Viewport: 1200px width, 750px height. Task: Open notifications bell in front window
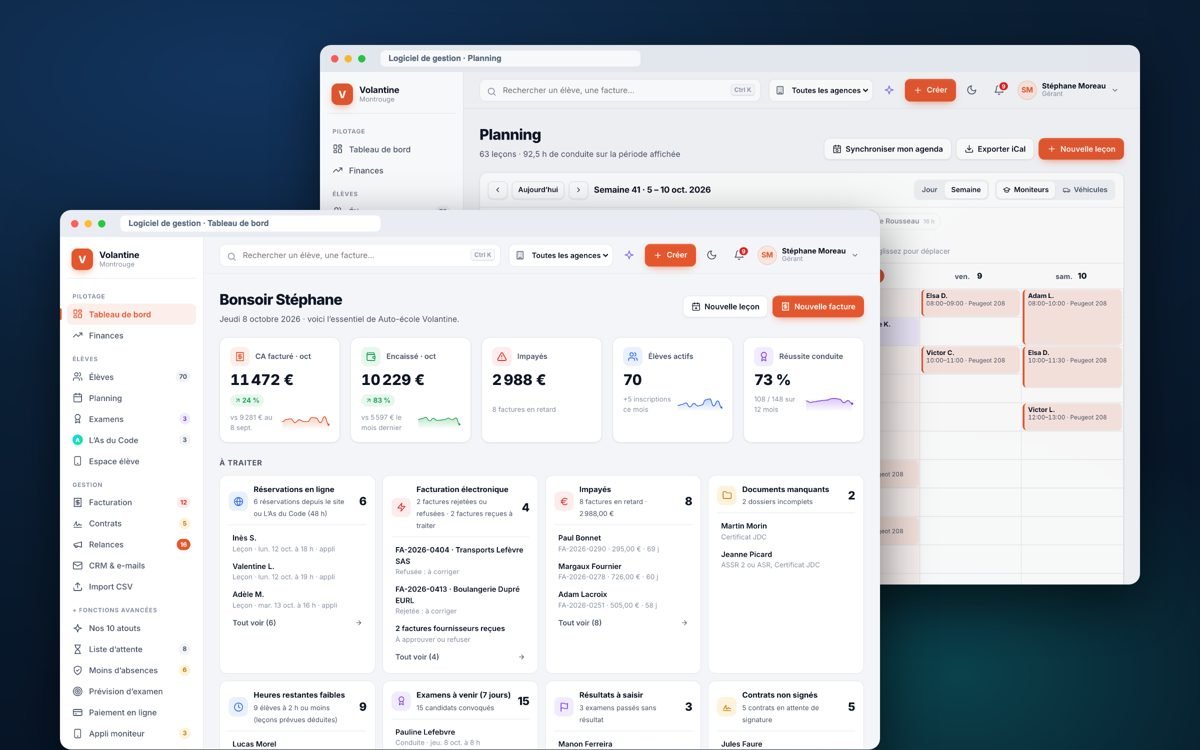pos(739,255)
